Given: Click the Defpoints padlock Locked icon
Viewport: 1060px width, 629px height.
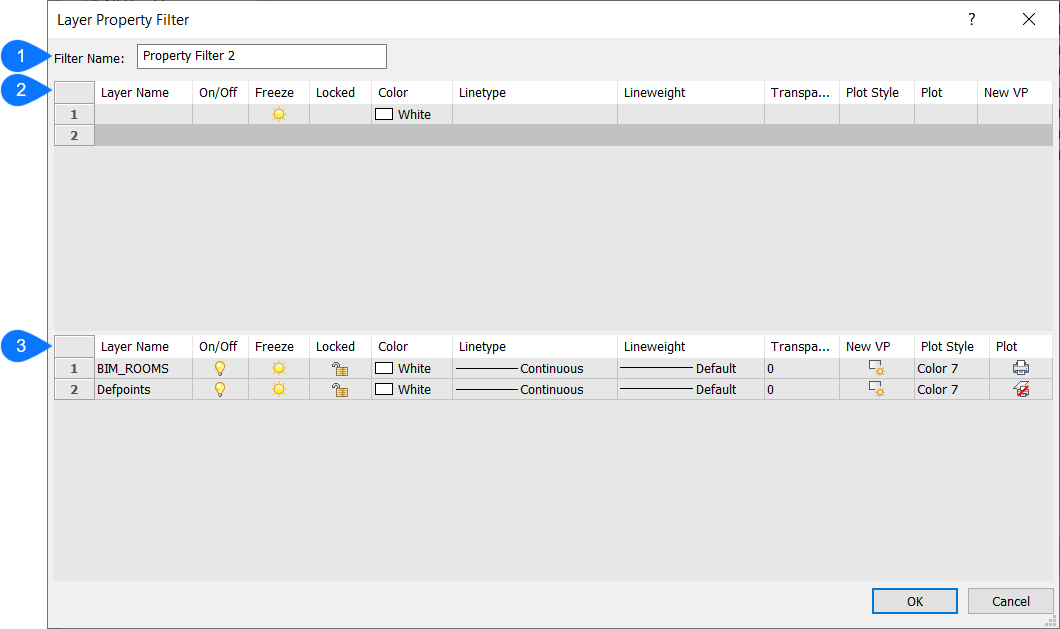Looking at the screenshot, I should 340,389.
